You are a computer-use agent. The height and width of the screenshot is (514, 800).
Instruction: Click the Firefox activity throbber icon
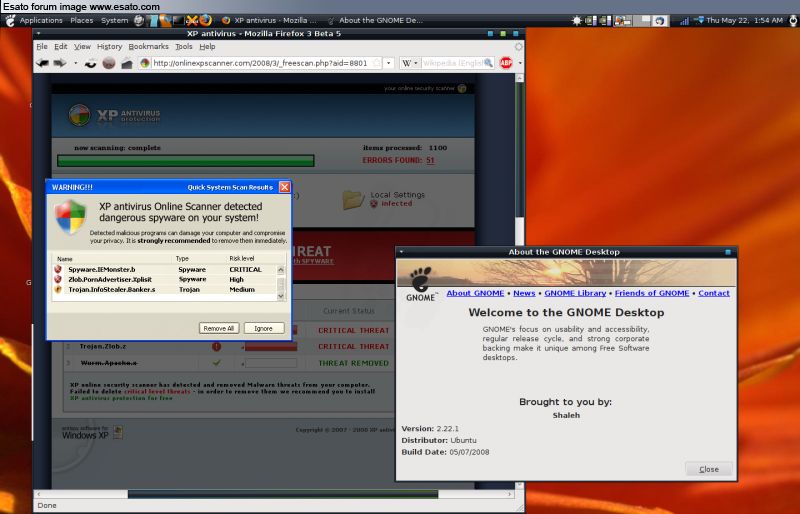(518, 46)
